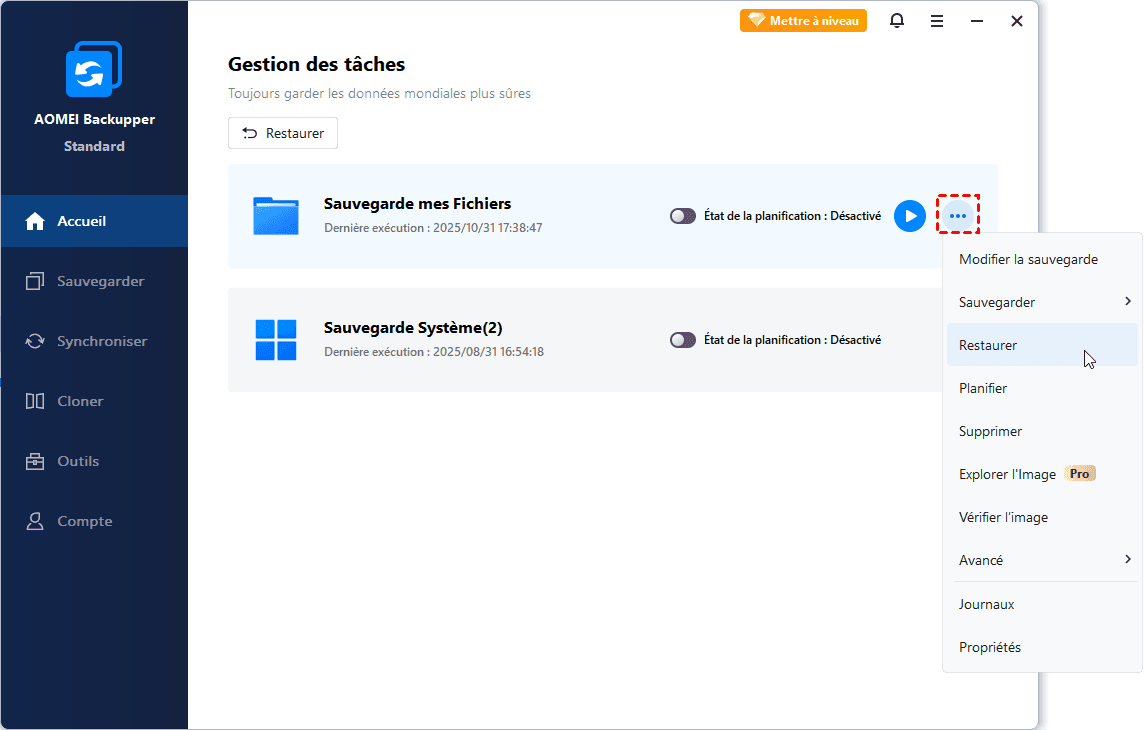Viewport: 1145px width, 730px height.
Task: Click the Windows icon of Sauvegarde Système(2)
Action: coord(276,340)
